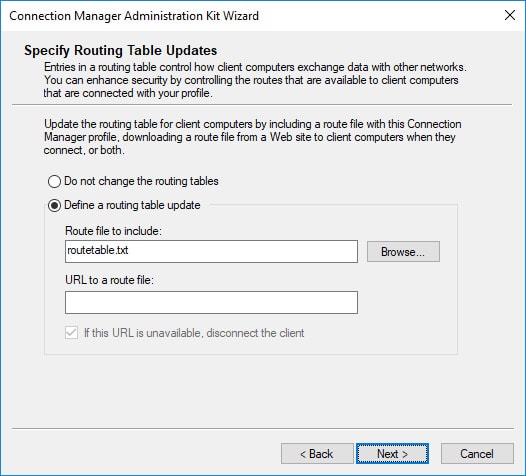Close the Connection Manager Administration Kit Wizard
This screenshot has height=476, width=526.
(x=510, y=15)
